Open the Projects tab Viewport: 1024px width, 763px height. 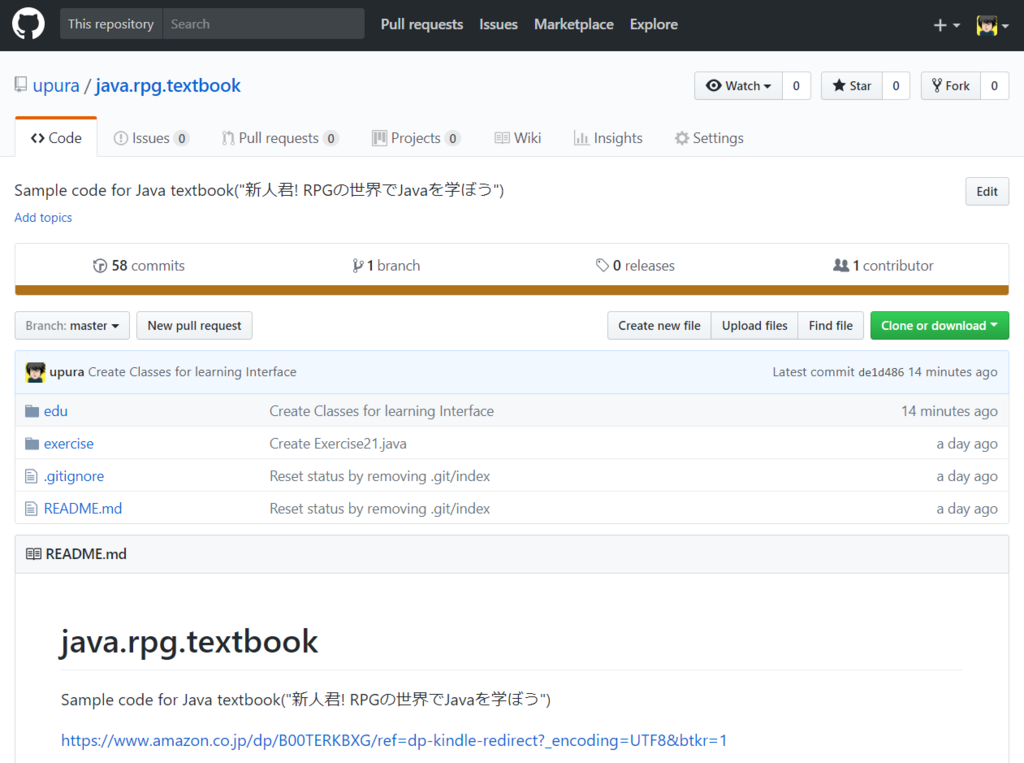point(417,138)
